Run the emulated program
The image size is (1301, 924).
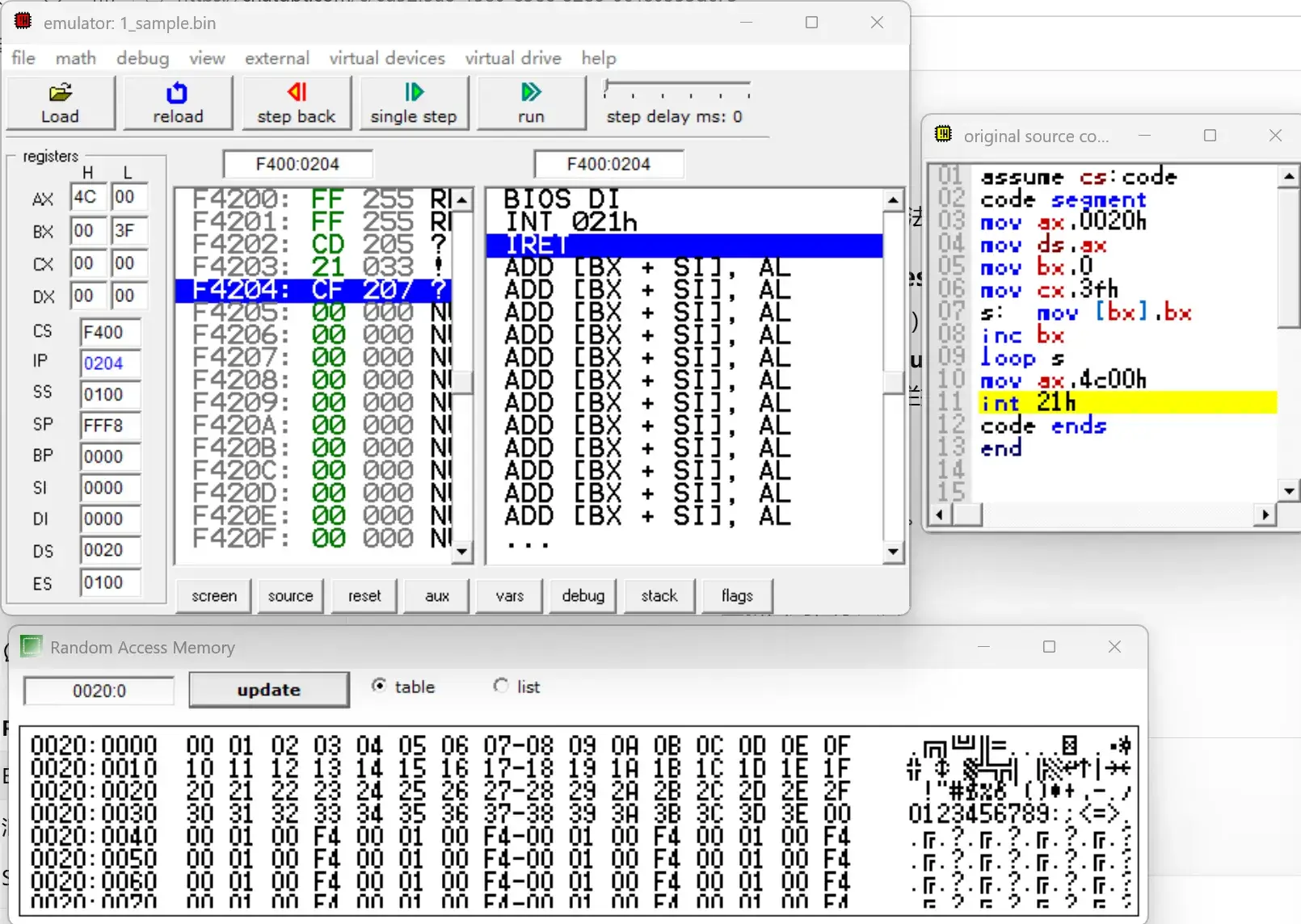531,103
